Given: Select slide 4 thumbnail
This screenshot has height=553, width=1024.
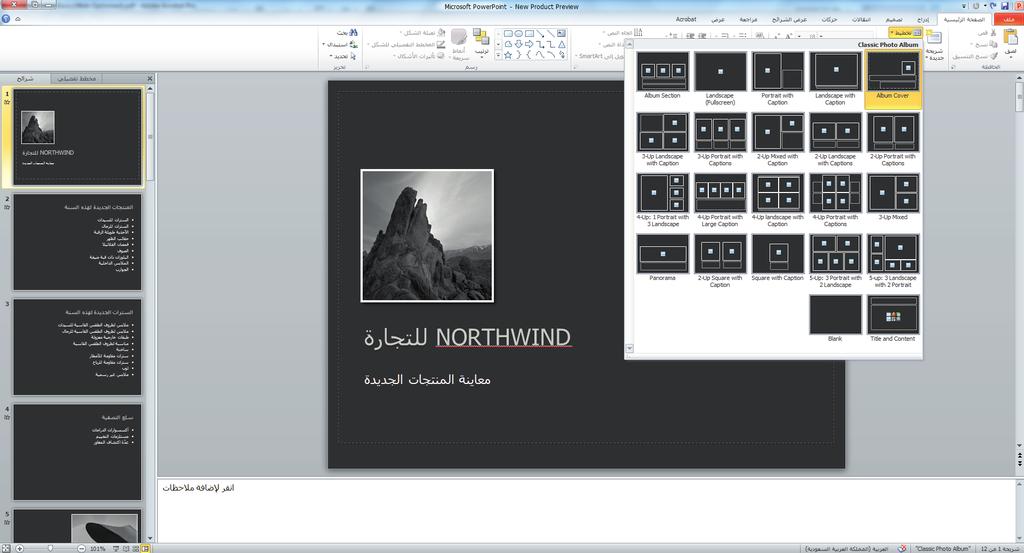Looking at the screenshot, I should pos(77,452).
